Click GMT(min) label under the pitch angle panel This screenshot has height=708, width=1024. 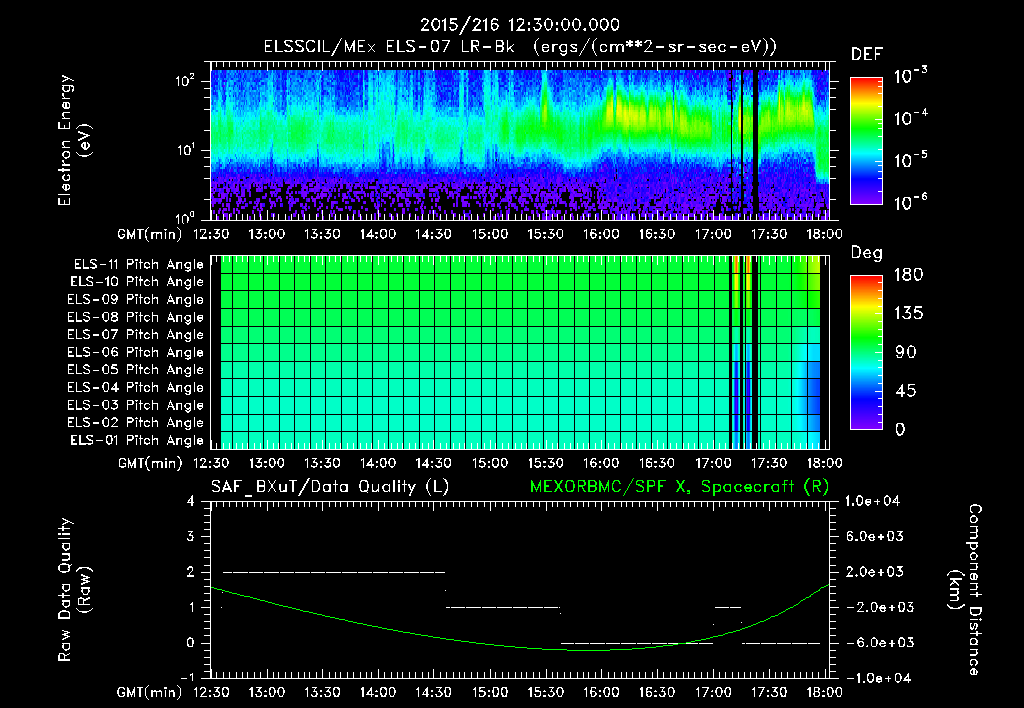coord(150,464)
